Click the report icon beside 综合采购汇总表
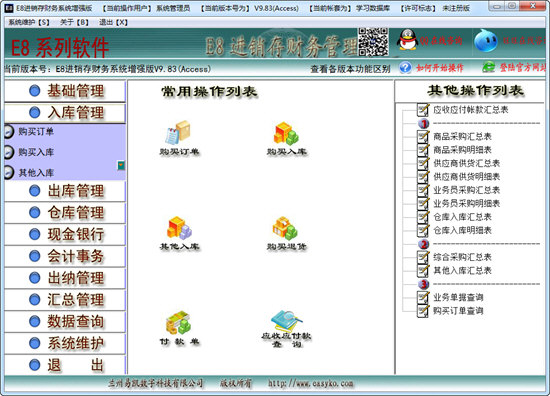This screenshot has width=550, height=396. [423, 257]
